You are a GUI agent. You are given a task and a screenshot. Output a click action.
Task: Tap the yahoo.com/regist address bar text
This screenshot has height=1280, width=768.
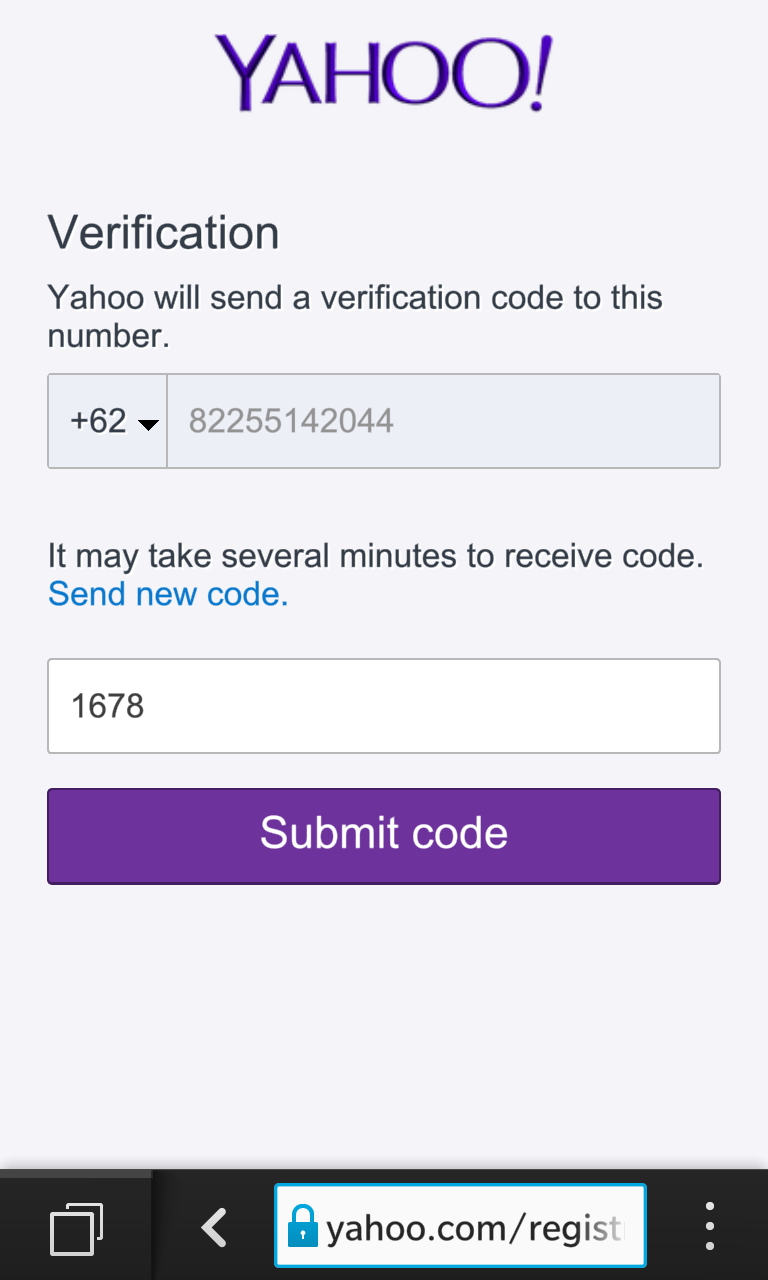pyautogui.click(x=475, y=1227)
